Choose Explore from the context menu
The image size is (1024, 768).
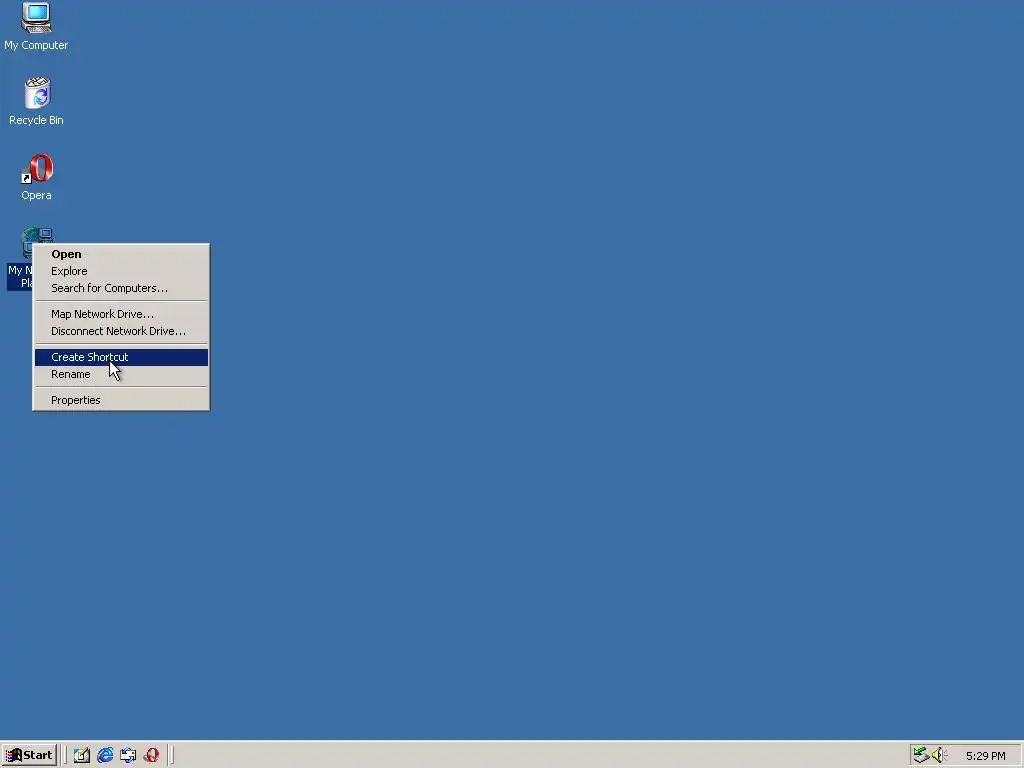[121, 271]
